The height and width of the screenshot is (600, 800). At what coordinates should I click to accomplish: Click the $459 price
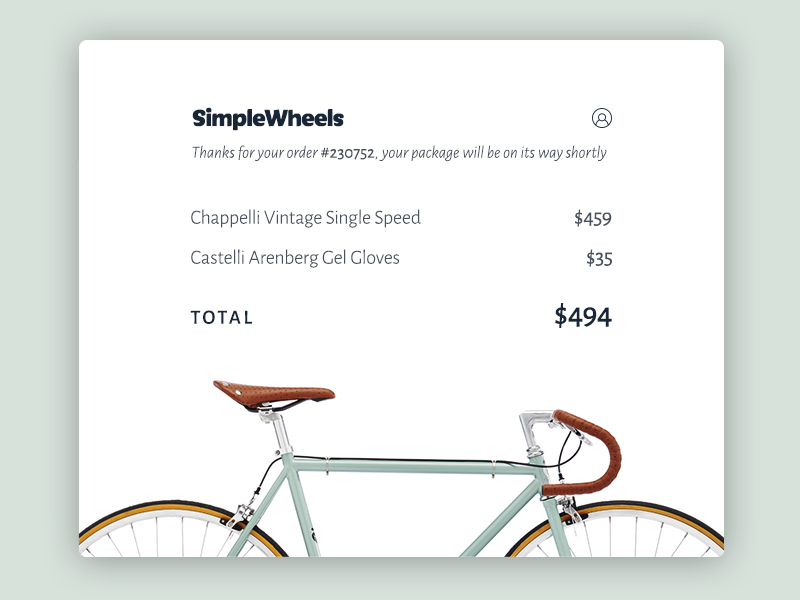tap(592, 219)
